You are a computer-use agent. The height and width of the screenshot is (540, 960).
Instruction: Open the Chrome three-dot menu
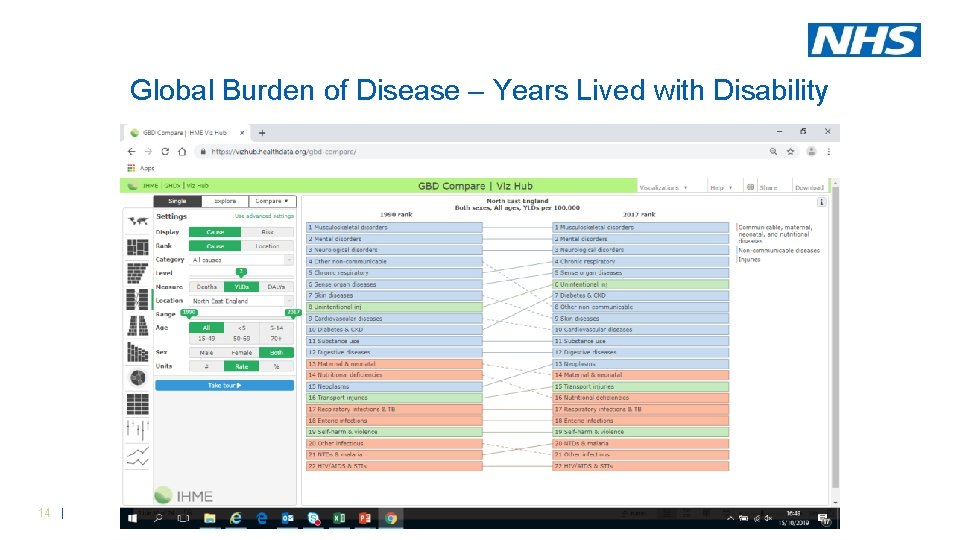click(x=828, y=151)
